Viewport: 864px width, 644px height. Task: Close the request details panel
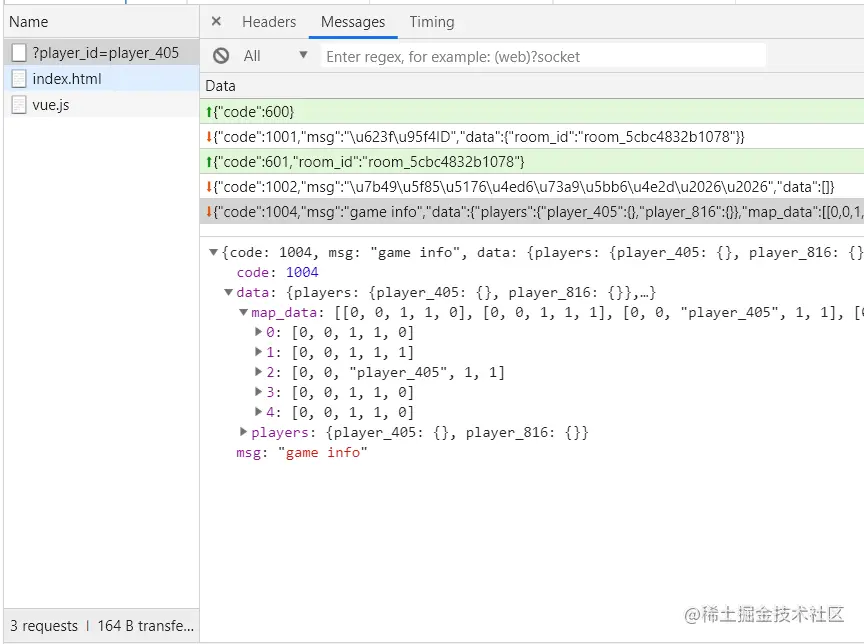click(216, 22)
